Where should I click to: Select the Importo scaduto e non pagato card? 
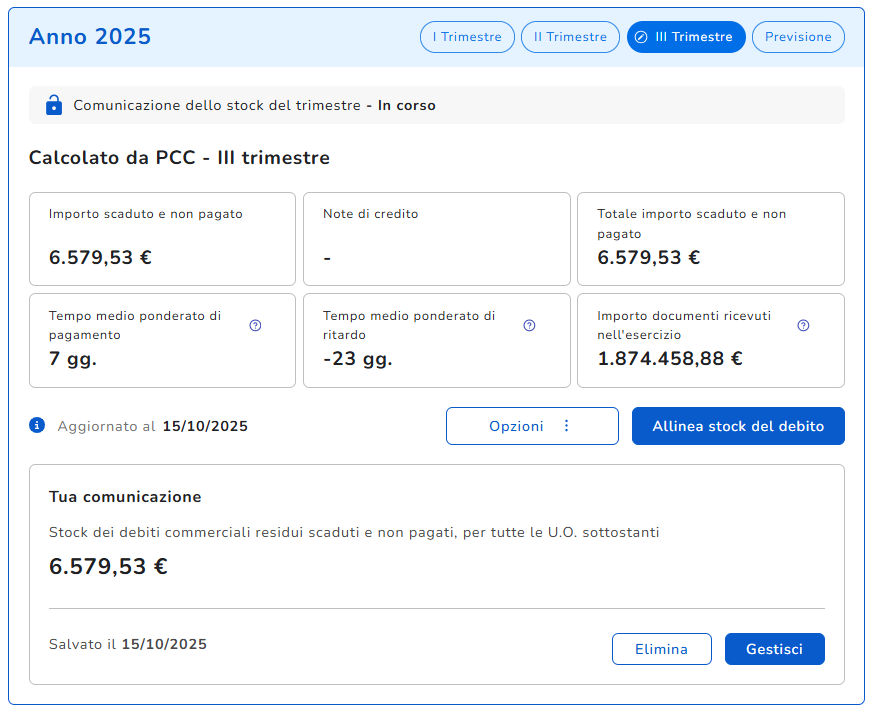[x=162, y=239]
